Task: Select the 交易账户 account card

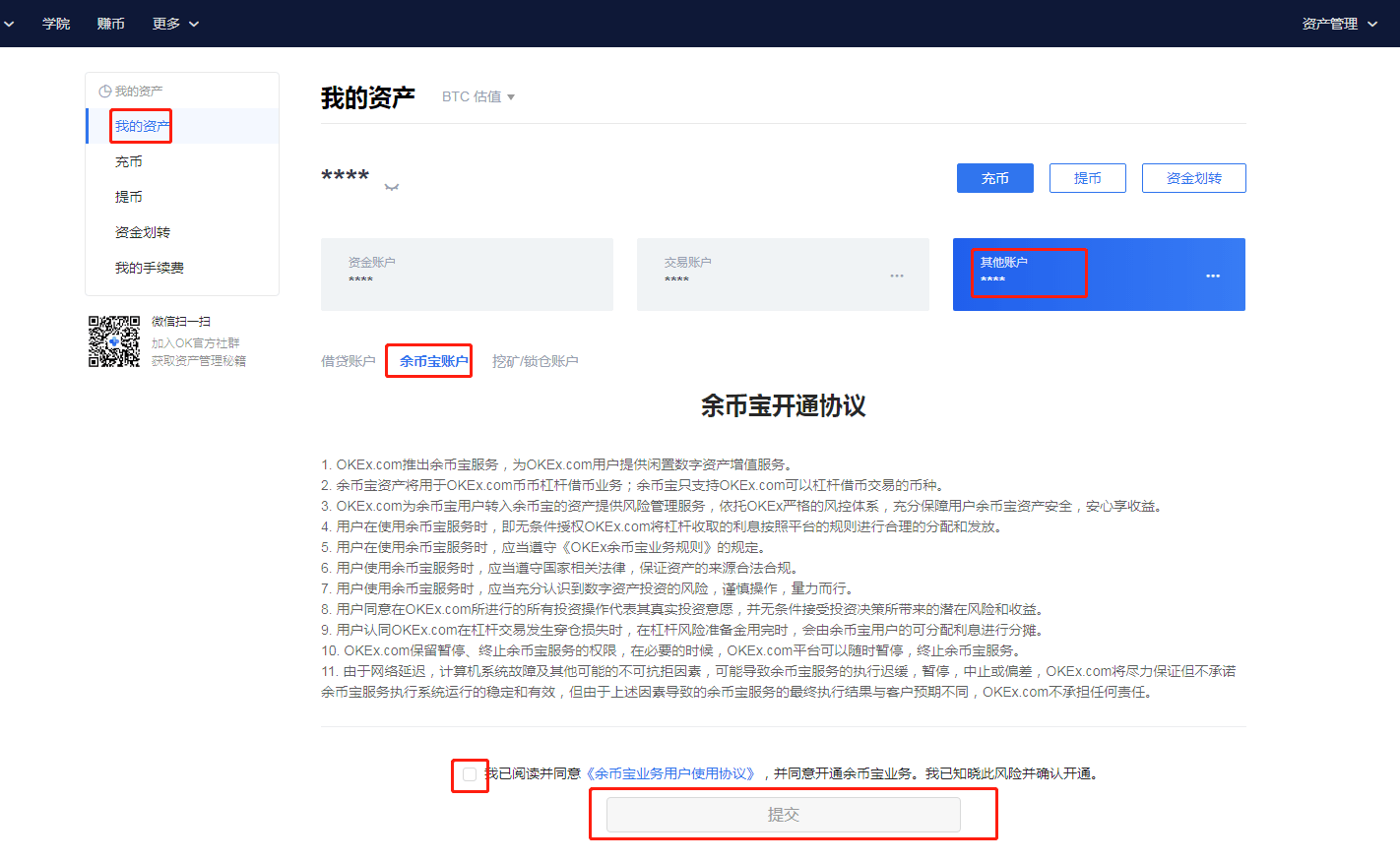Action: coord(783,275)
